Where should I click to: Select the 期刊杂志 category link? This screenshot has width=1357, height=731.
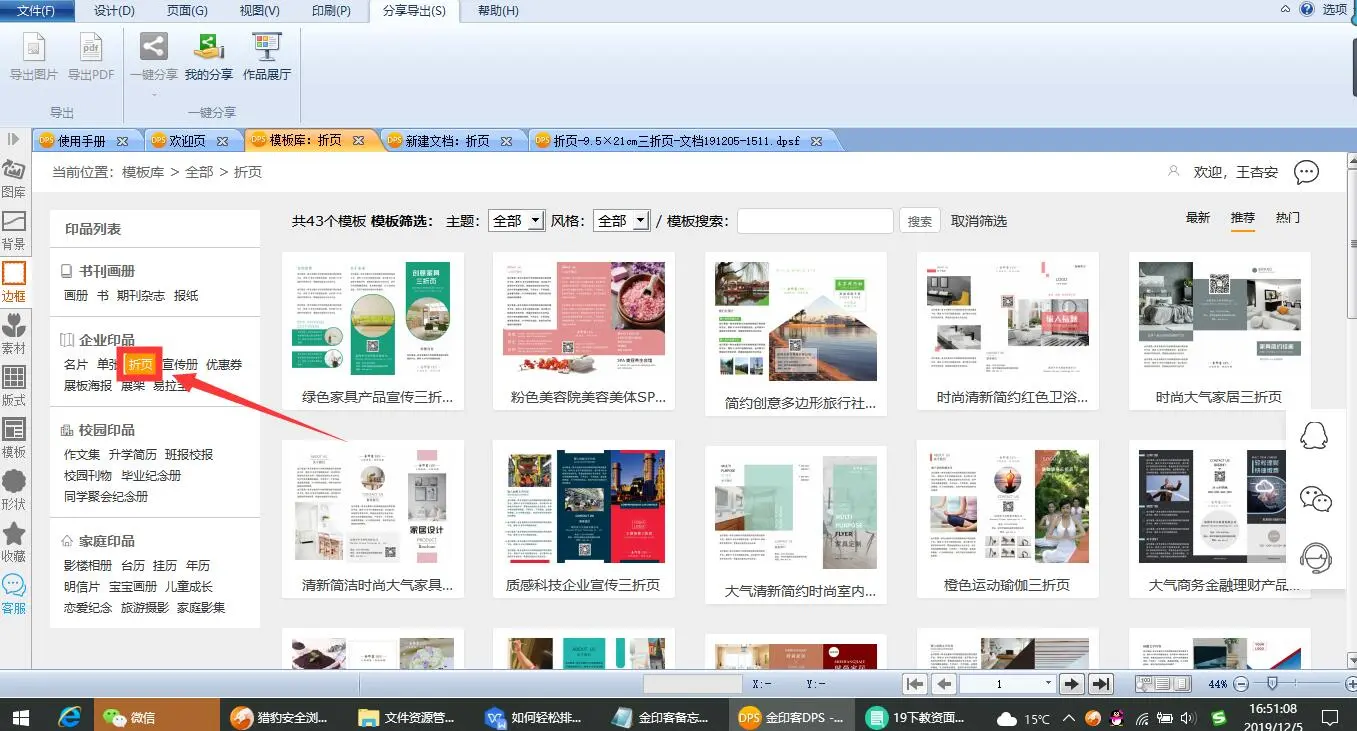coord(141,295)
